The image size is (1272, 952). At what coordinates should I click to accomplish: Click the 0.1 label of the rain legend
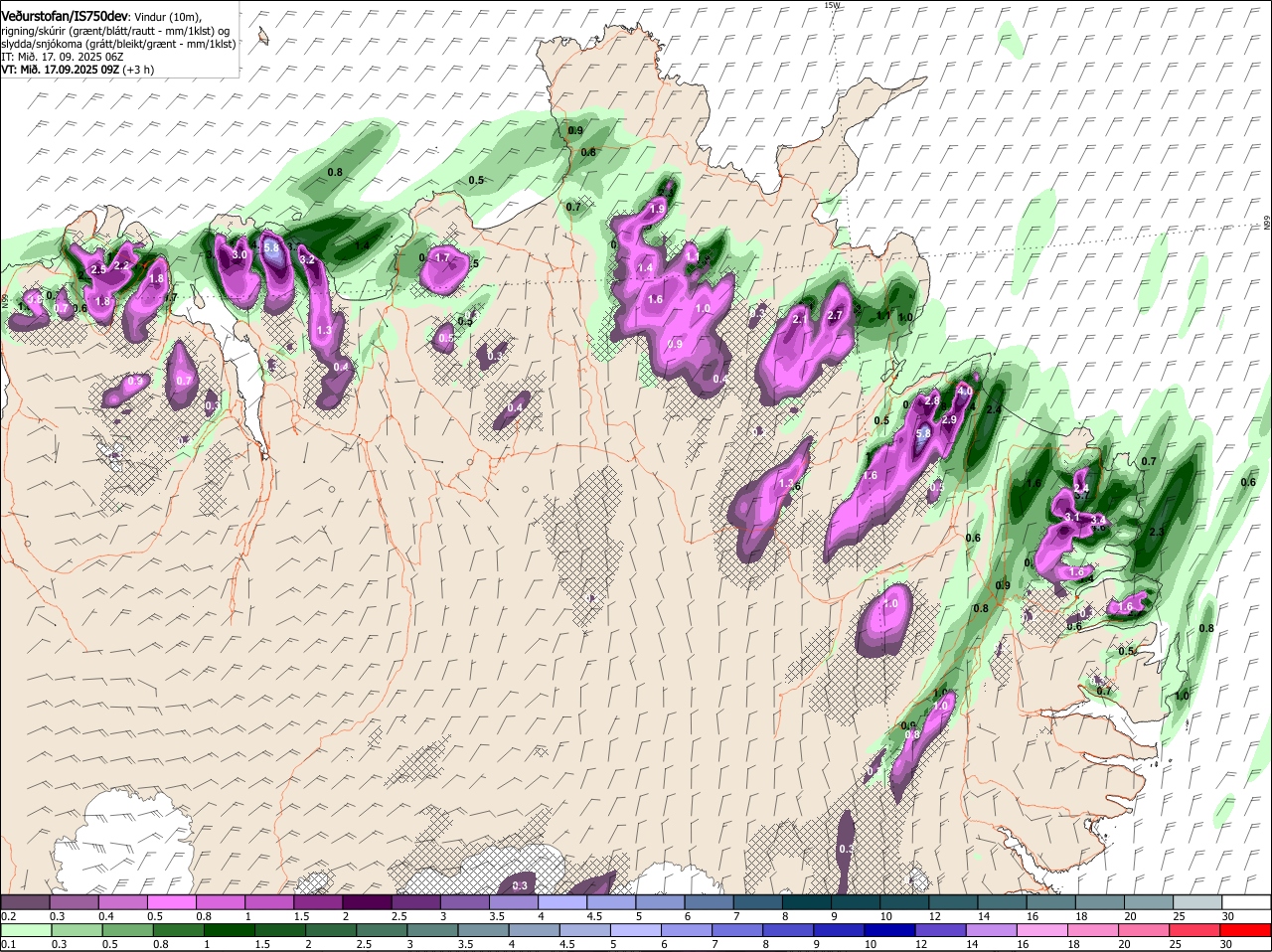tap(8, 945)
